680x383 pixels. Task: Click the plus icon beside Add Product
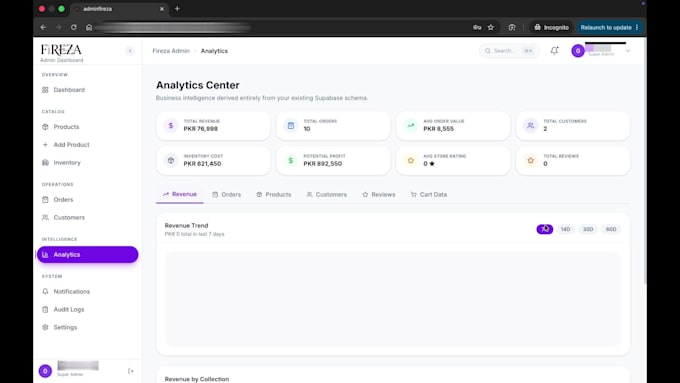tap(45, 144)
